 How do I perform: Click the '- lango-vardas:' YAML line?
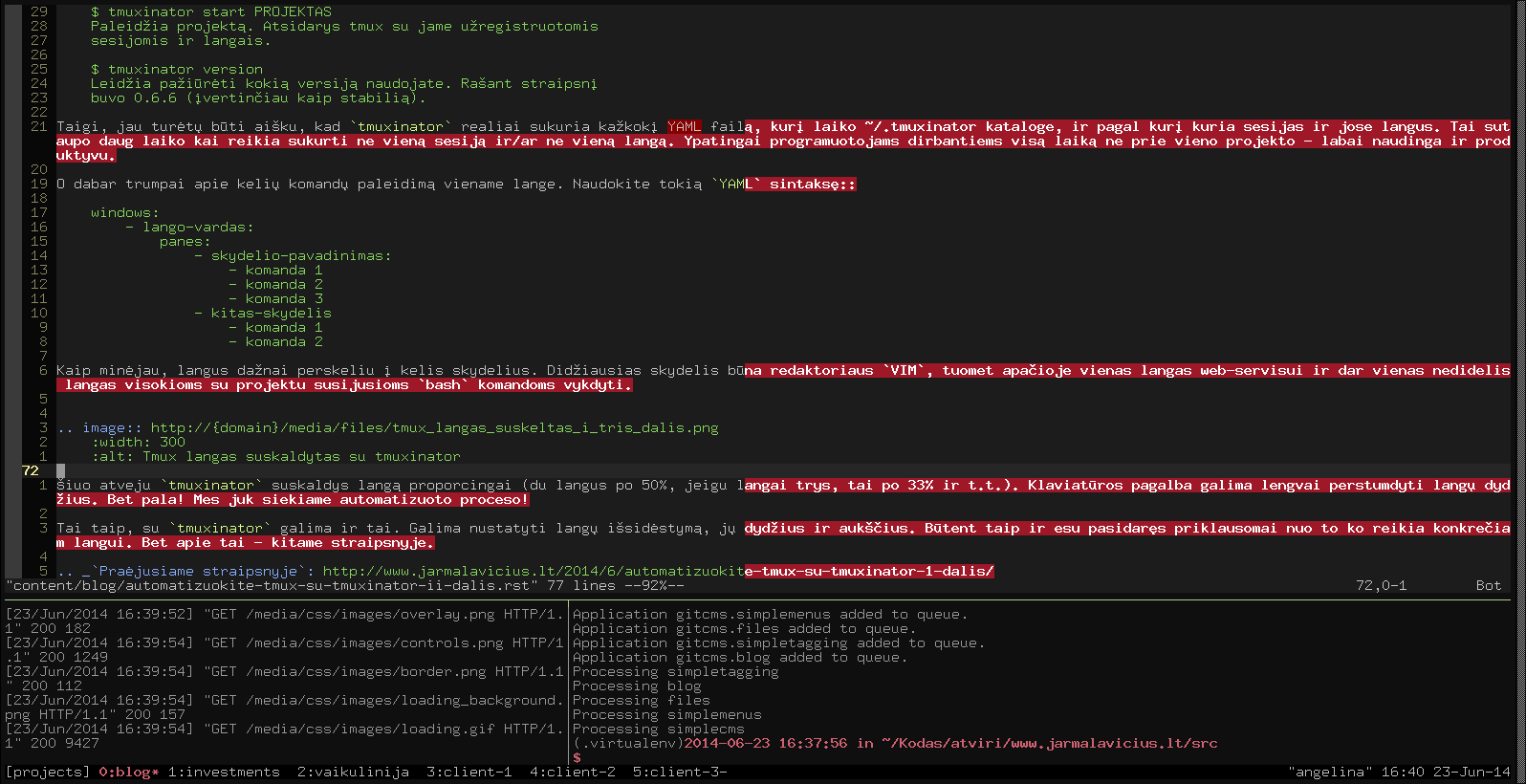click(189, 227)
